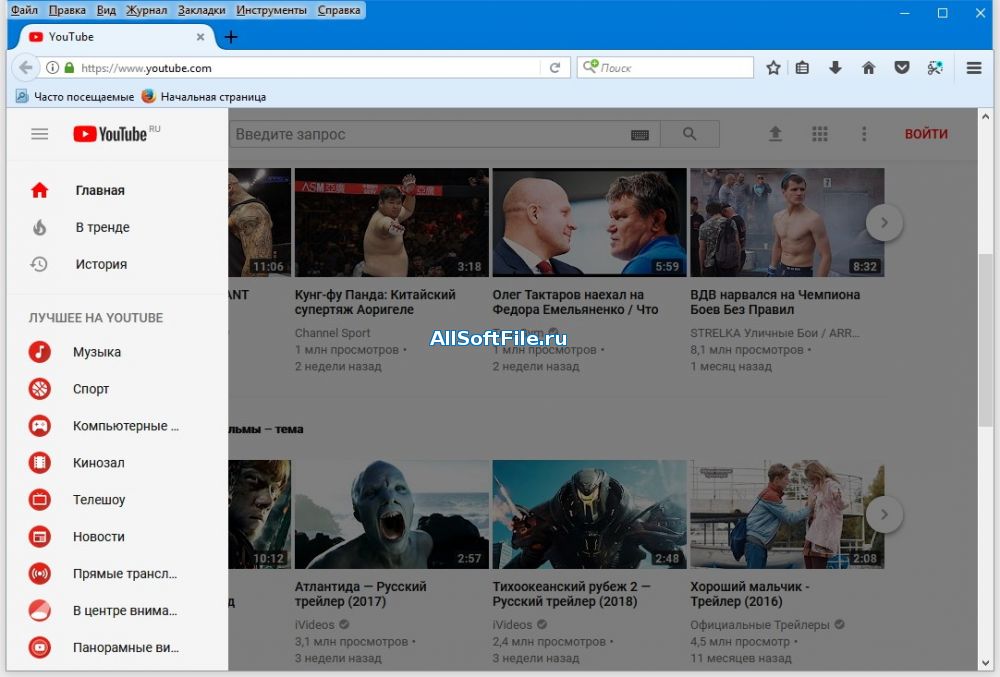
Task: Click the ВОЙТИ sign-in button
Action: pyautogui.click(x=926, y=134)
